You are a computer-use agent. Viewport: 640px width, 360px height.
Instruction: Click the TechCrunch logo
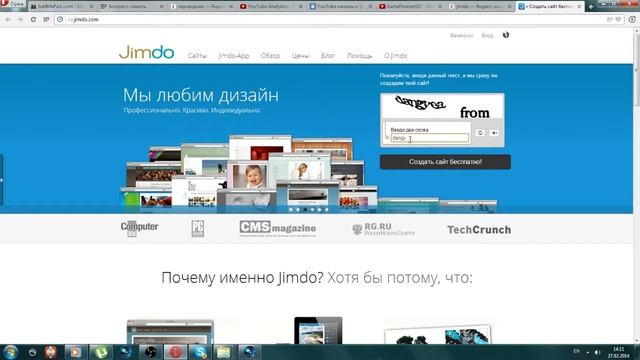coord(479,230)
